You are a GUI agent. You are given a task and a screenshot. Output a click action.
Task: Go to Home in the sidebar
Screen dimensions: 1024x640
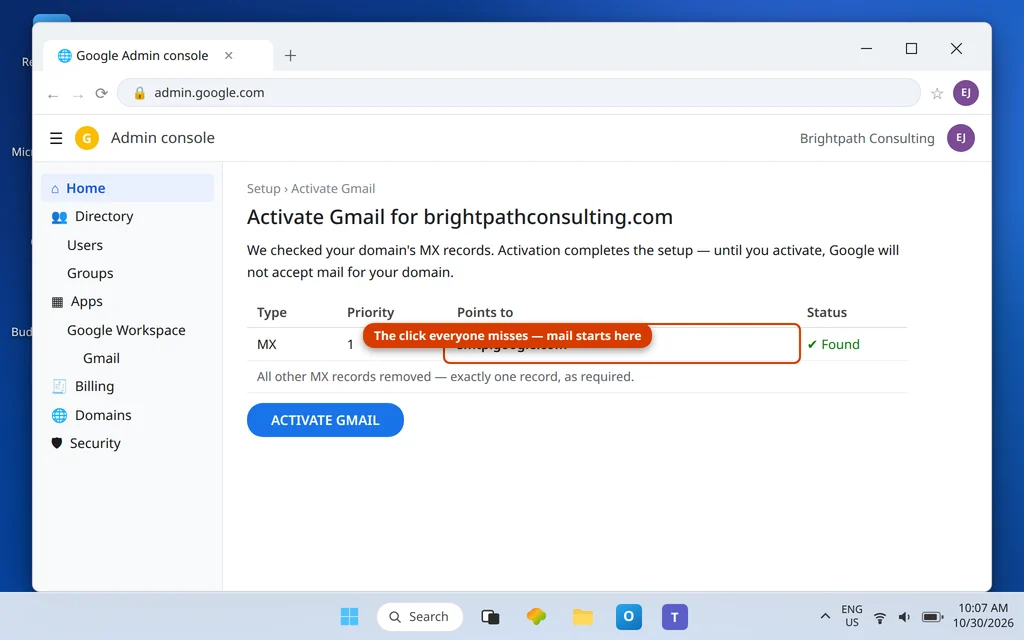click(127, 188)
